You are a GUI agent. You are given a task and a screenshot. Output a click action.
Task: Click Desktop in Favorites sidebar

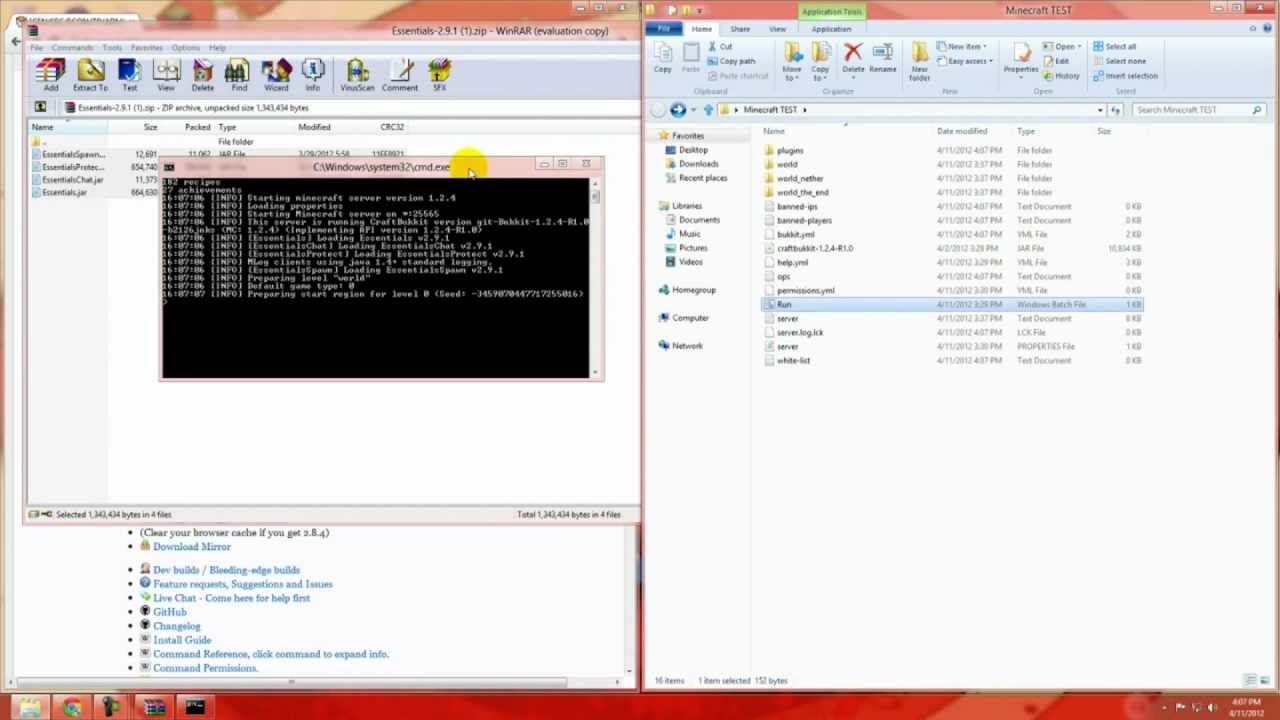tap(693, 150)
